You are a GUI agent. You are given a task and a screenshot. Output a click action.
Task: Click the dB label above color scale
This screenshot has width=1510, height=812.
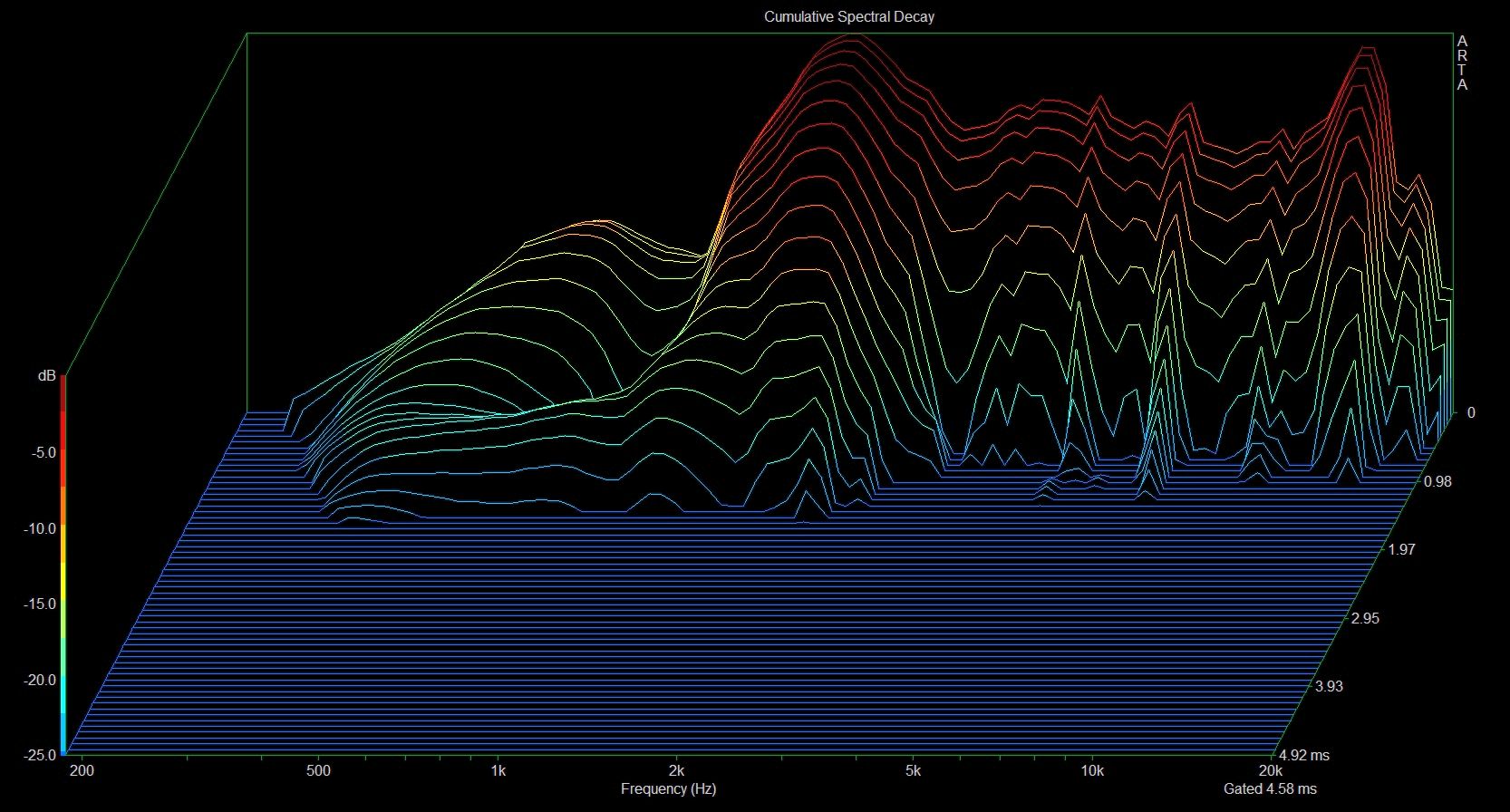click(x=46, y=375)
